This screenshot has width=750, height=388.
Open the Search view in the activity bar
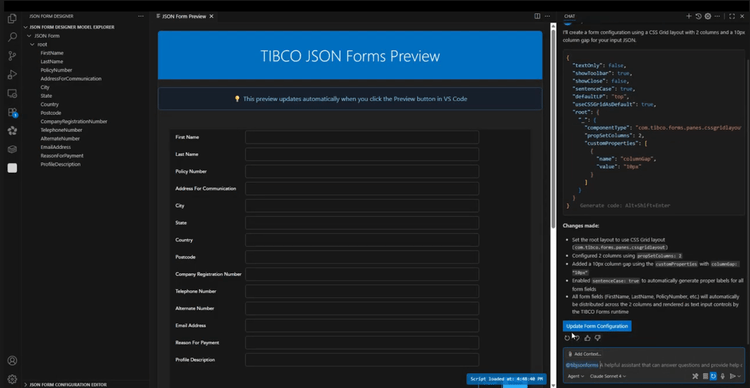pos(12,37)
